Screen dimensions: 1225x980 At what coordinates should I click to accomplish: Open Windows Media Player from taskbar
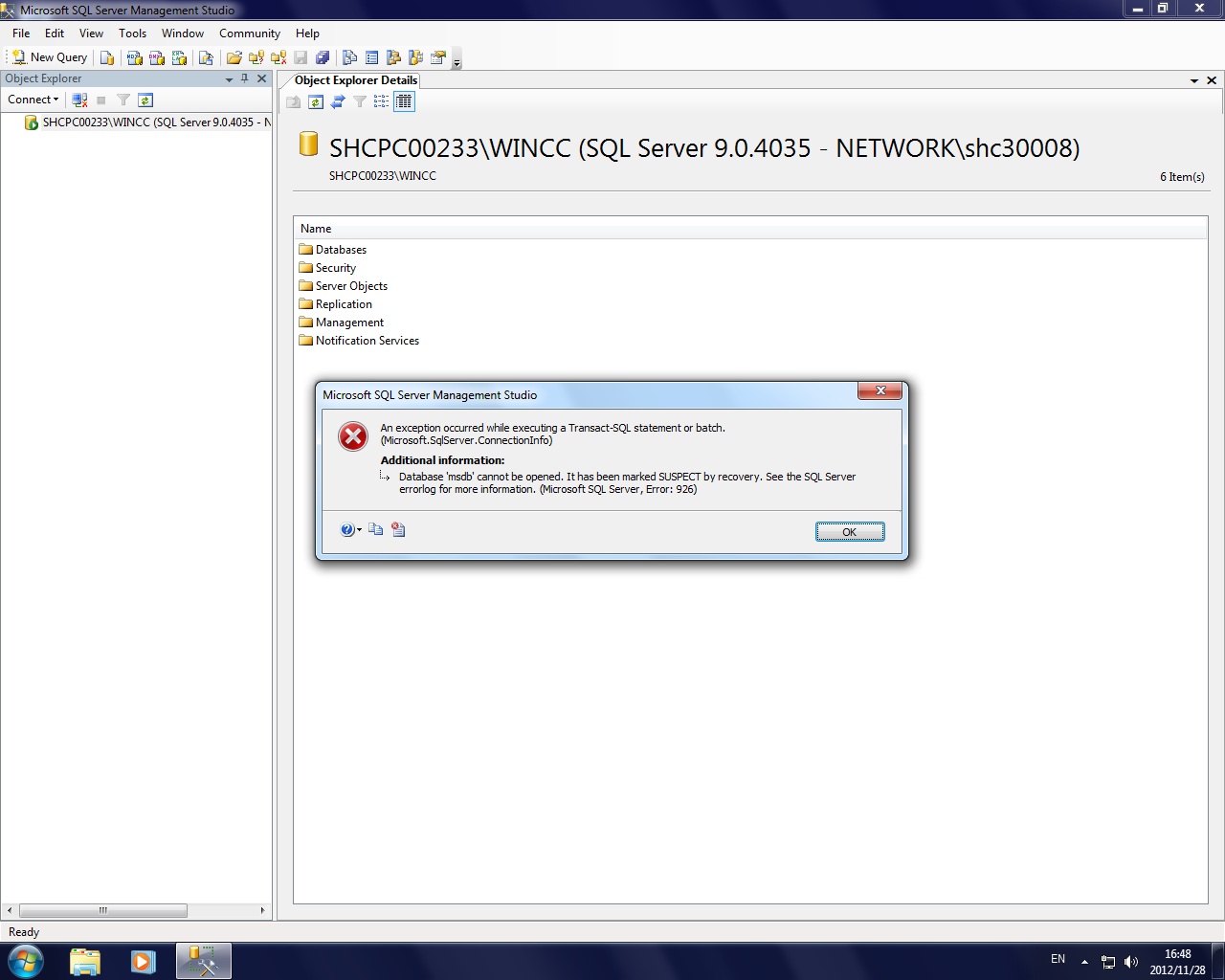[143, 961]
